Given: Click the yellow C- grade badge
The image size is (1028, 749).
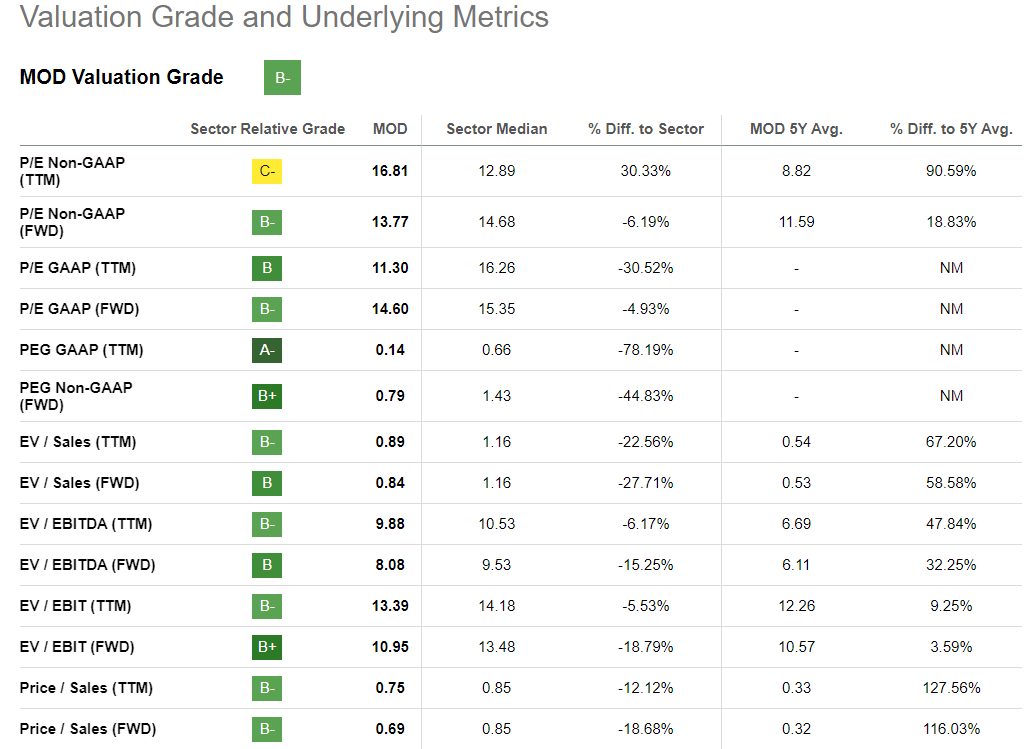Looking at the screenshot, I should [267, 171].
